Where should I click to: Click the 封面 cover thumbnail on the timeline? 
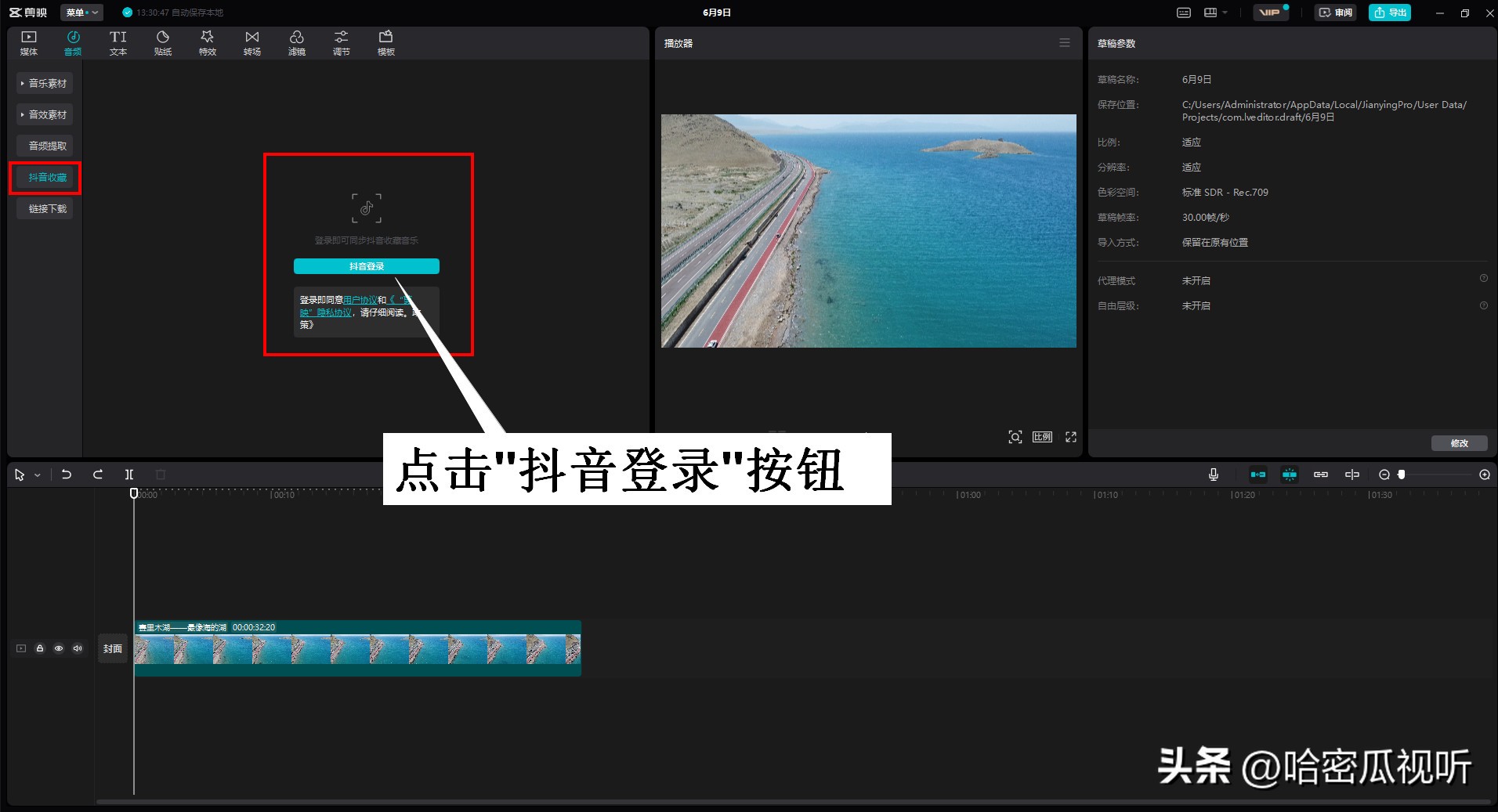112,648
